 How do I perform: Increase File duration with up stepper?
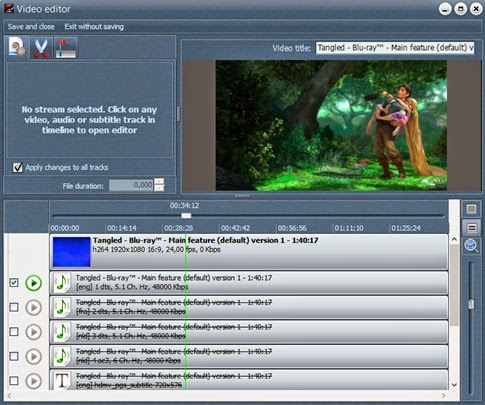coord(160,182)
